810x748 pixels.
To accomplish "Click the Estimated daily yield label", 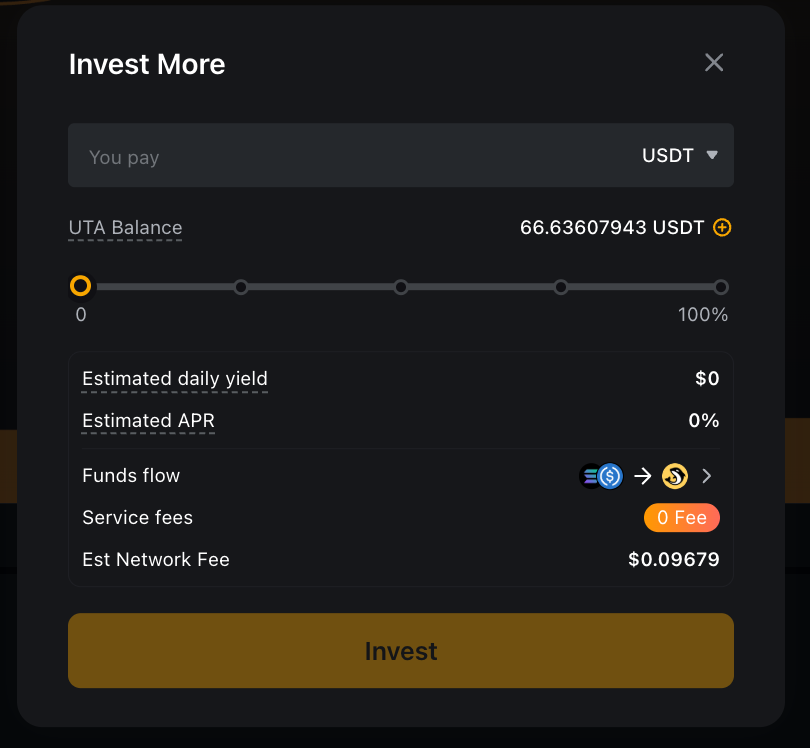I will [x=175, y=379].
